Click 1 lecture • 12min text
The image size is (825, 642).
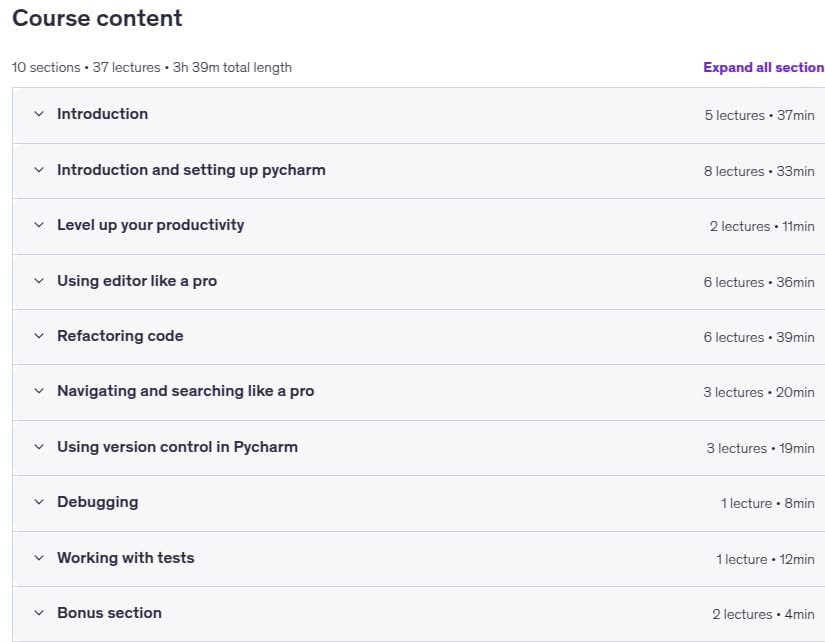[x=765, y=559]
